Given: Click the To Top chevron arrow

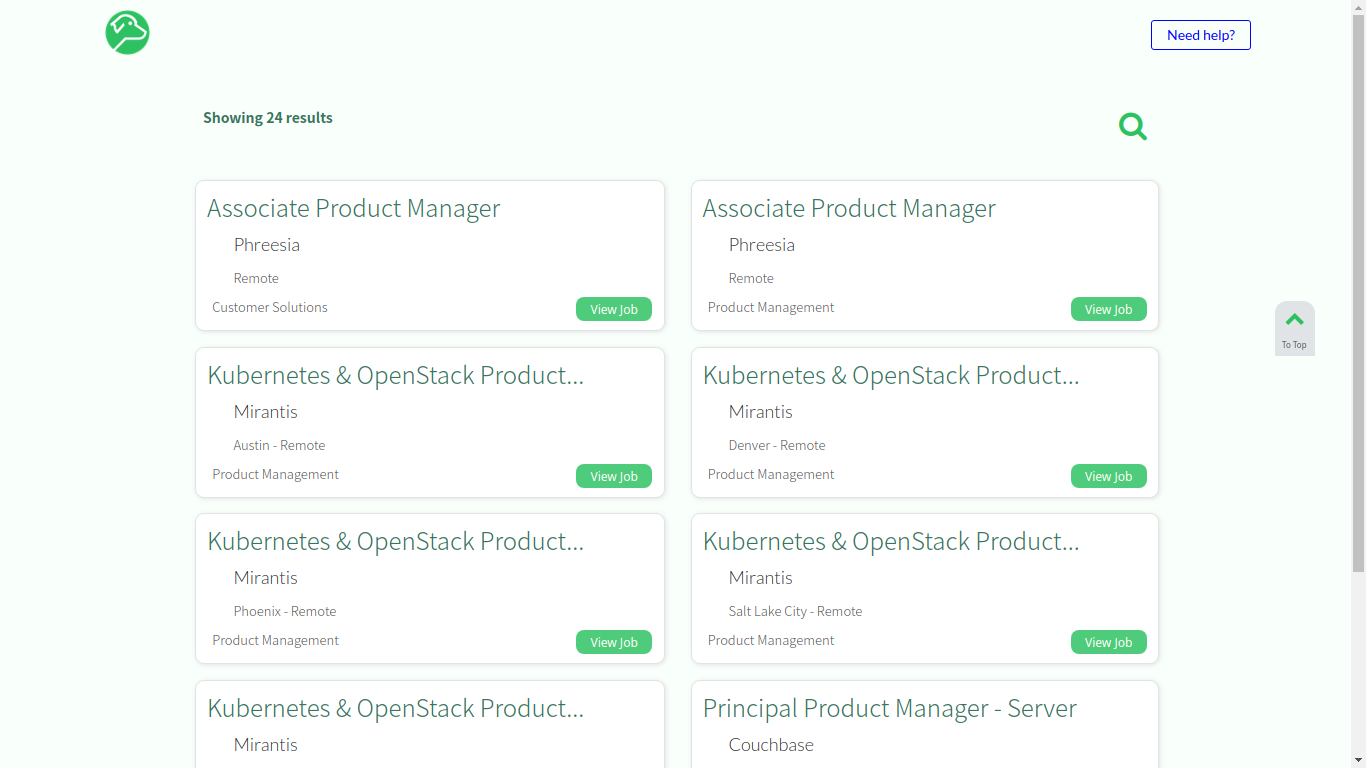Looking at the screenshot, I should 1295,320.
